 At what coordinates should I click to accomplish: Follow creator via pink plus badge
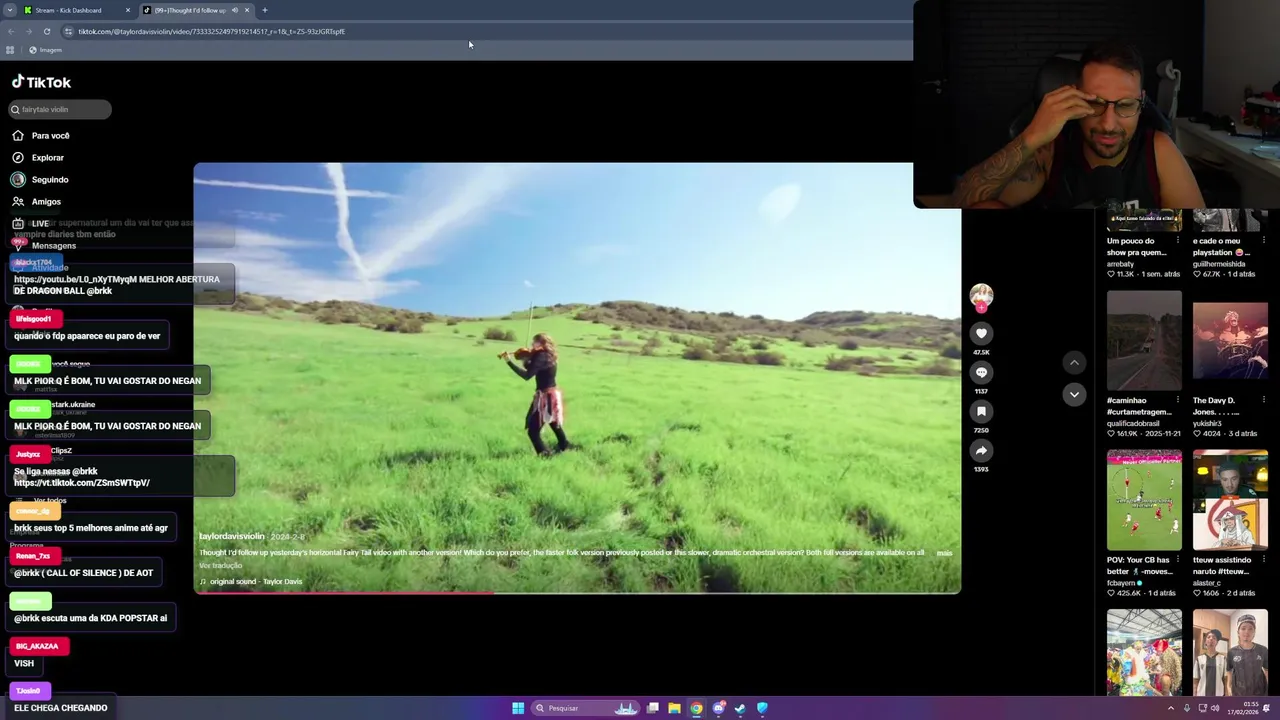coord(981,306)
